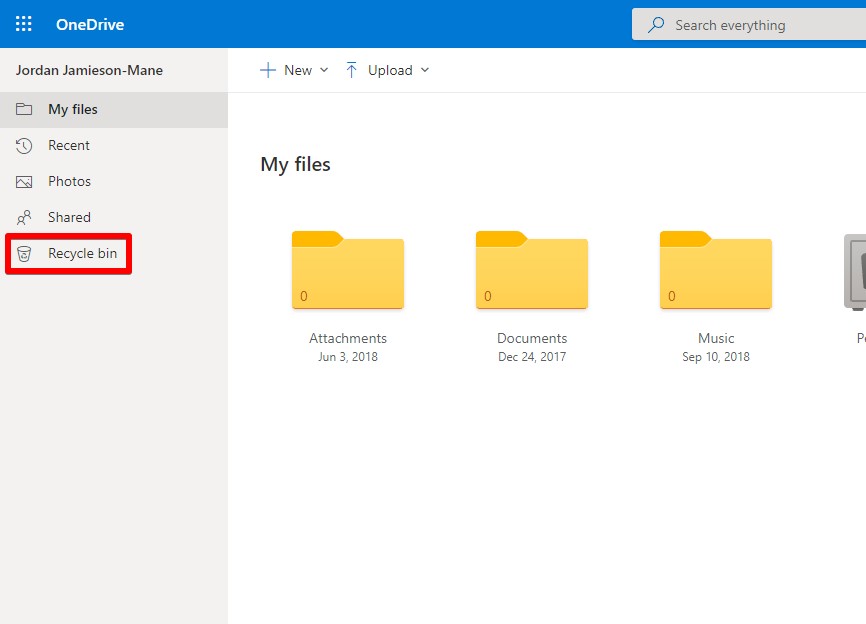Open the Music folder thumbnail

715,272
